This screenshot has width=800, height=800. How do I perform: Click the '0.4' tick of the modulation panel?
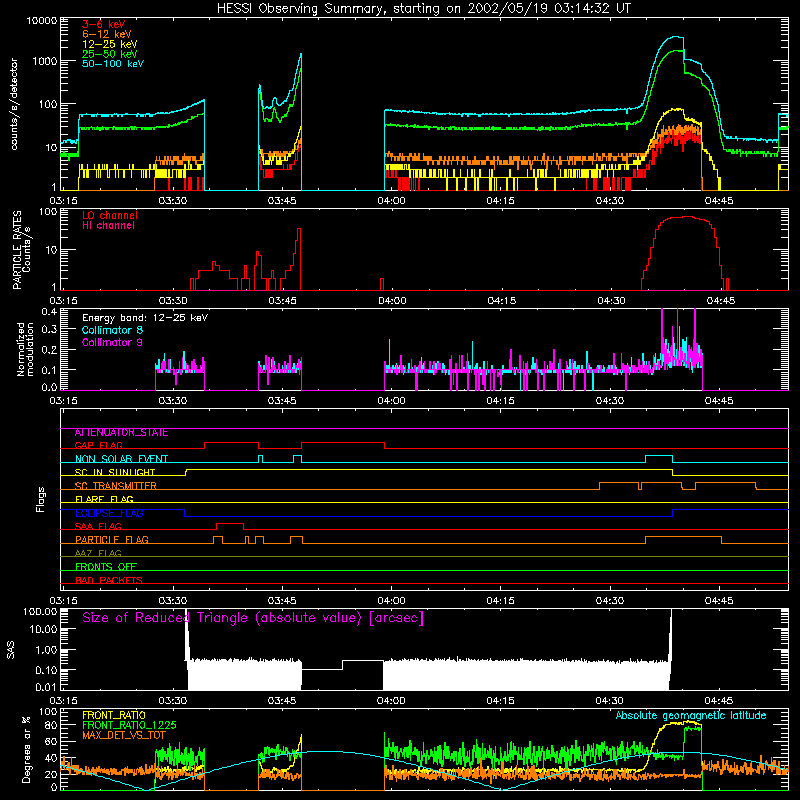coord(49,312)
